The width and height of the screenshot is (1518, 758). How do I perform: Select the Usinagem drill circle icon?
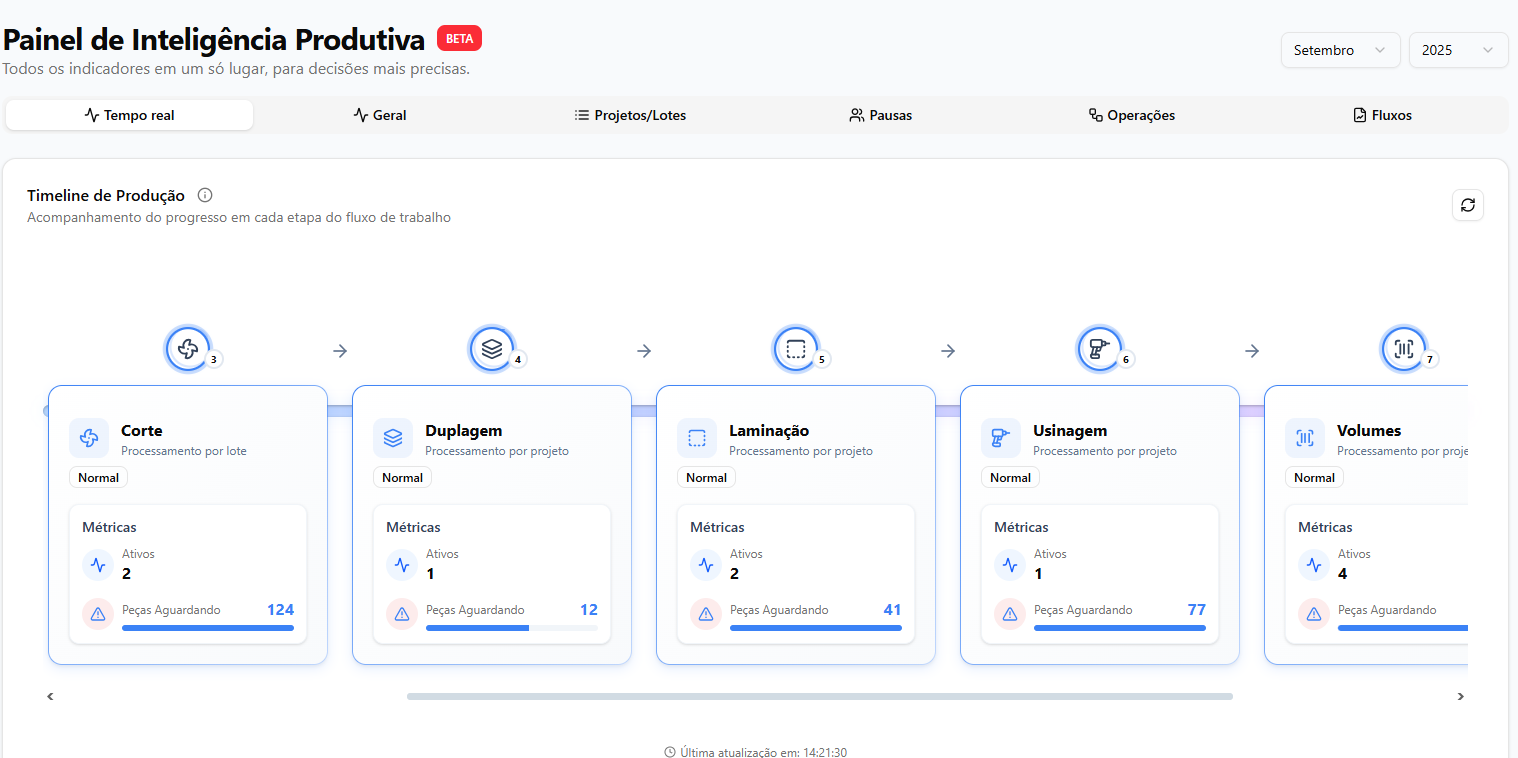pyautogui.click(x=1099, y=349)
